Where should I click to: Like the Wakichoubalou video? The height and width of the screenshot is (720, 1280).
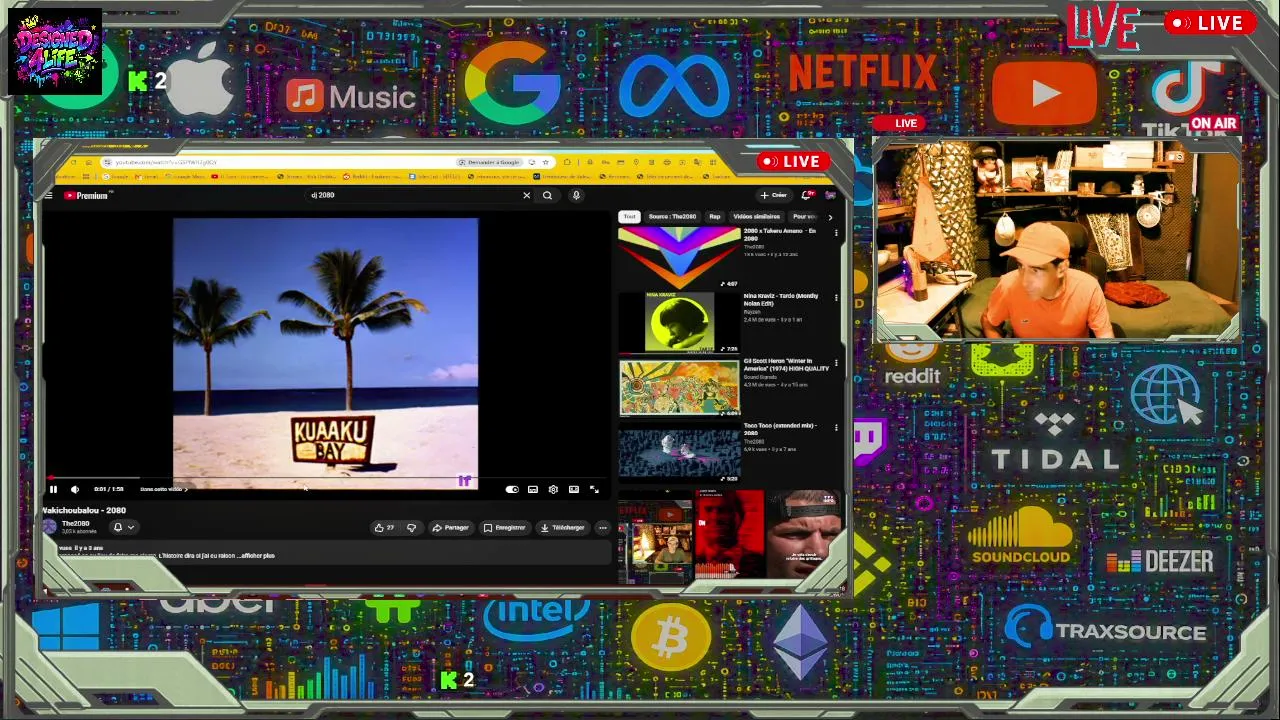coord(384,527)
